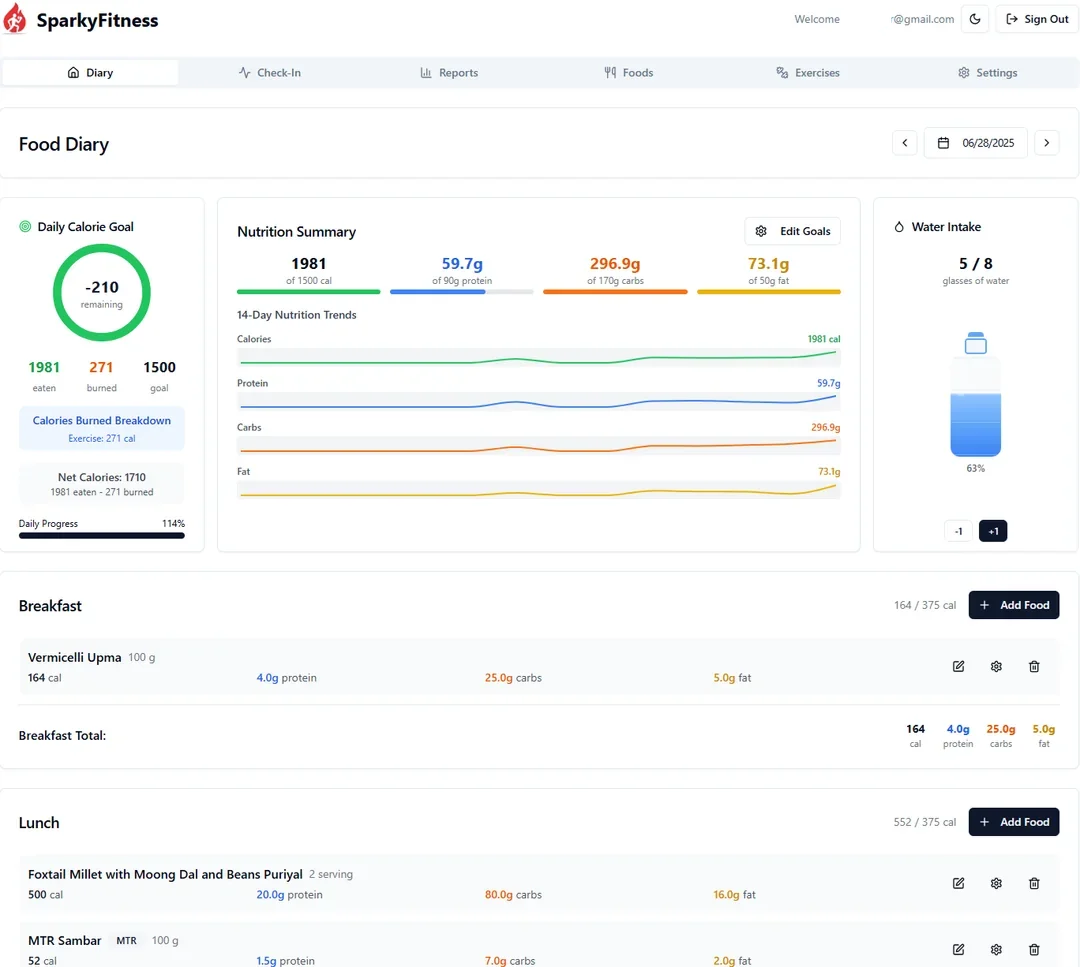
Task: Edit the Vermicelli Upma entry
Action: click(958, 667)
